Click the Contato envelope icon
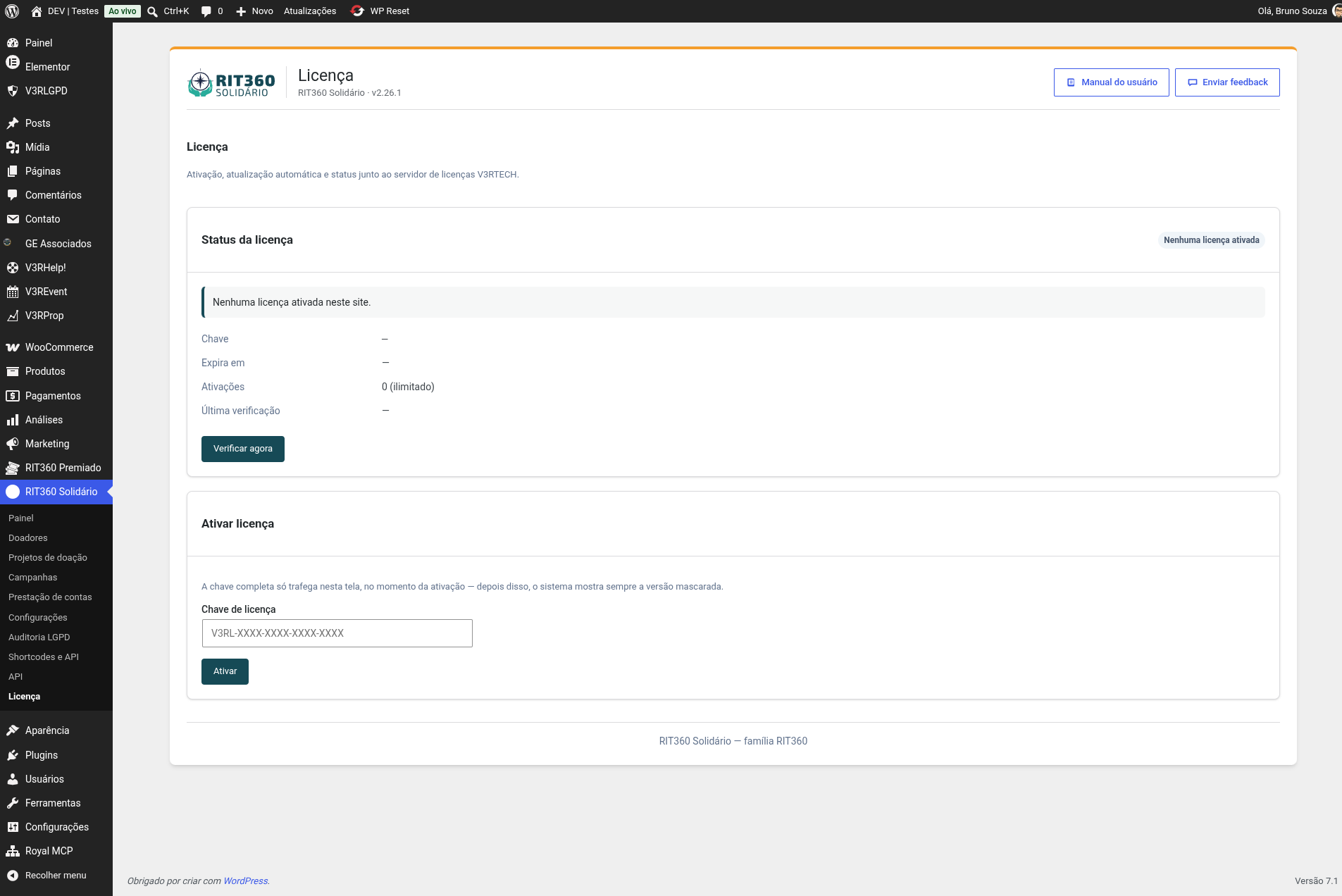Image resolution: width=1342 pixels, height=896 pixels. (x=13, y=219)
